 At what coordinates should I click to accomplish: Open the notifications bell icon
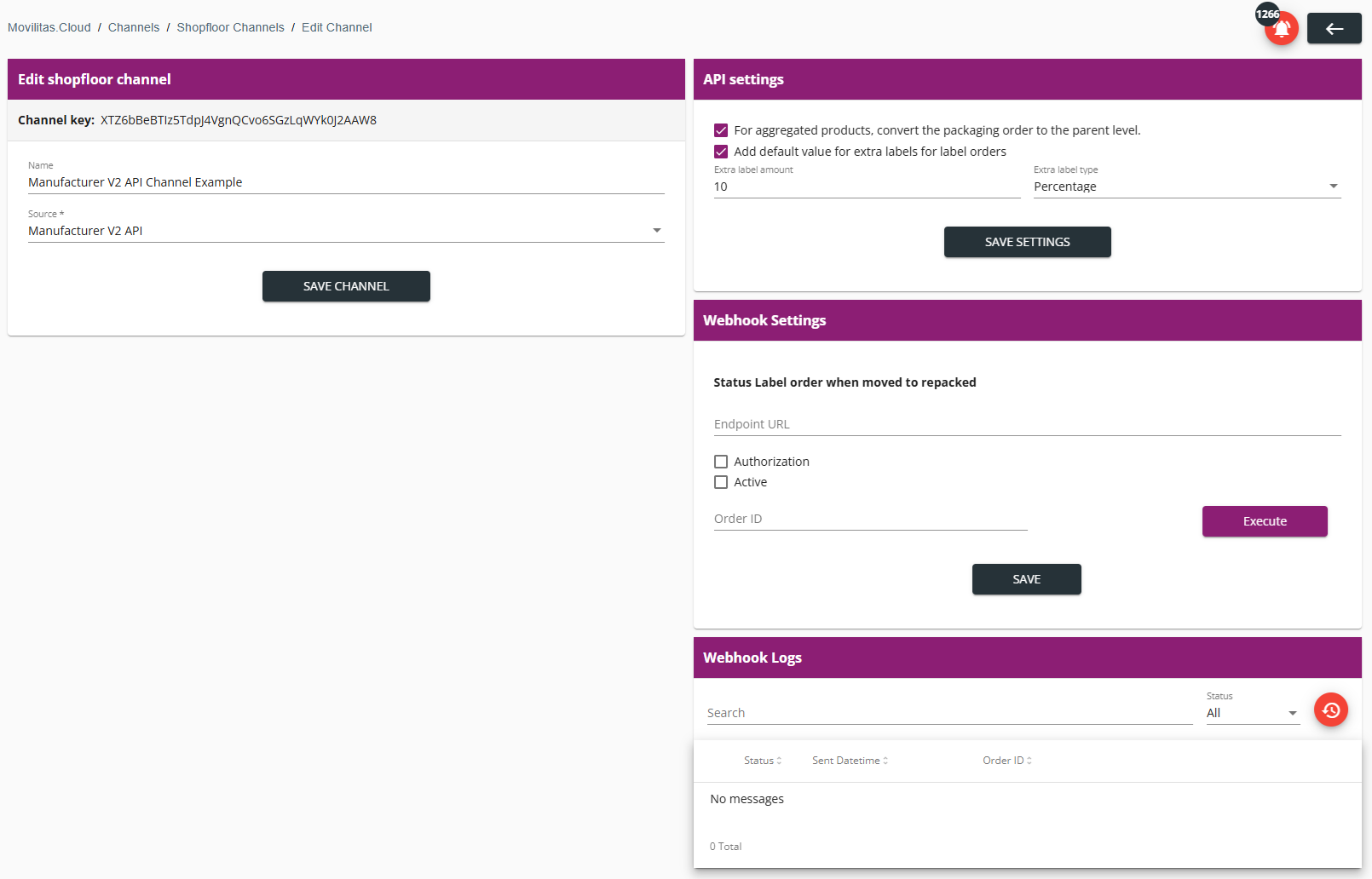click(1281, 29)
